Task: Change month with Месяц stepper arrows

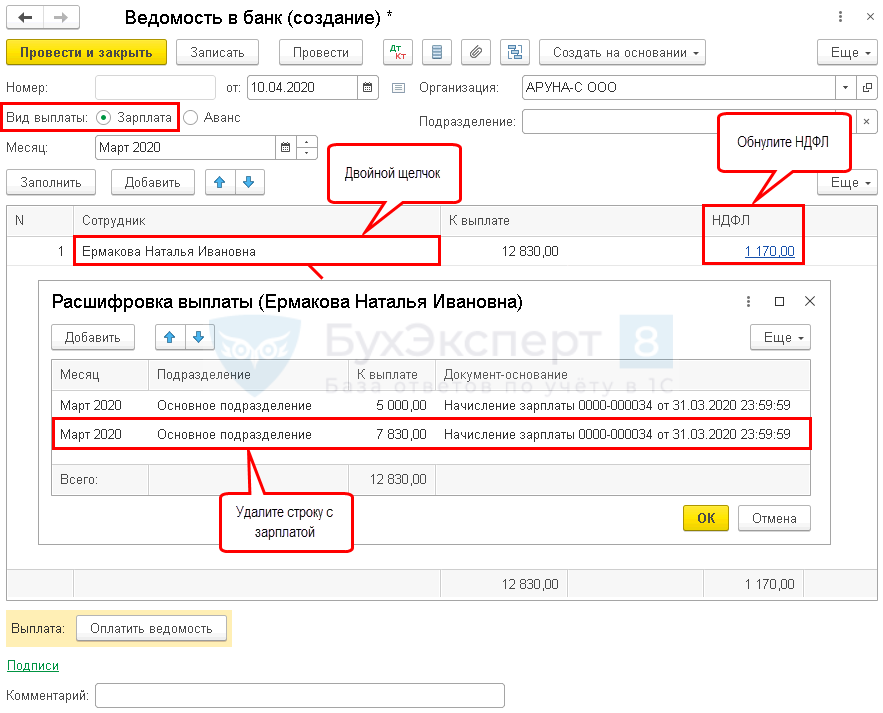Action: pos(306,148)
